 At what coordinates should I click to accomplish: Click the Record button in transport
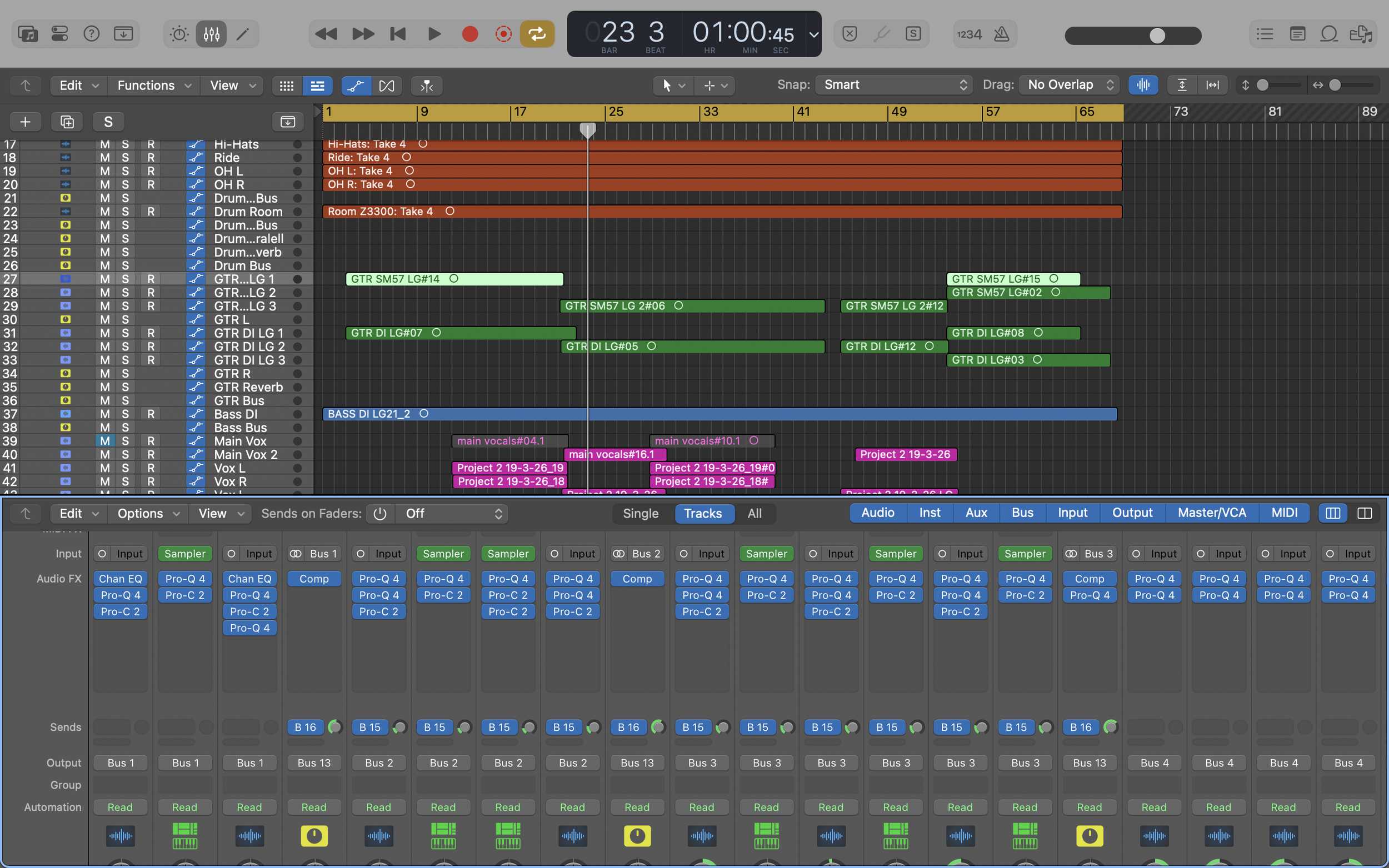point(469,34)
